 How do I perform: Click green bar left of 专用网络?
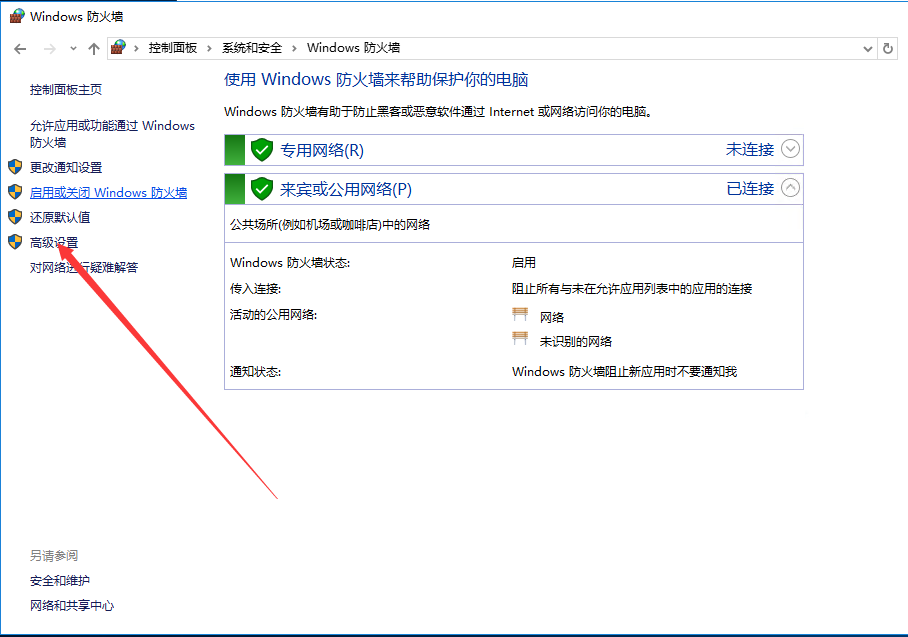click(235, 150)
